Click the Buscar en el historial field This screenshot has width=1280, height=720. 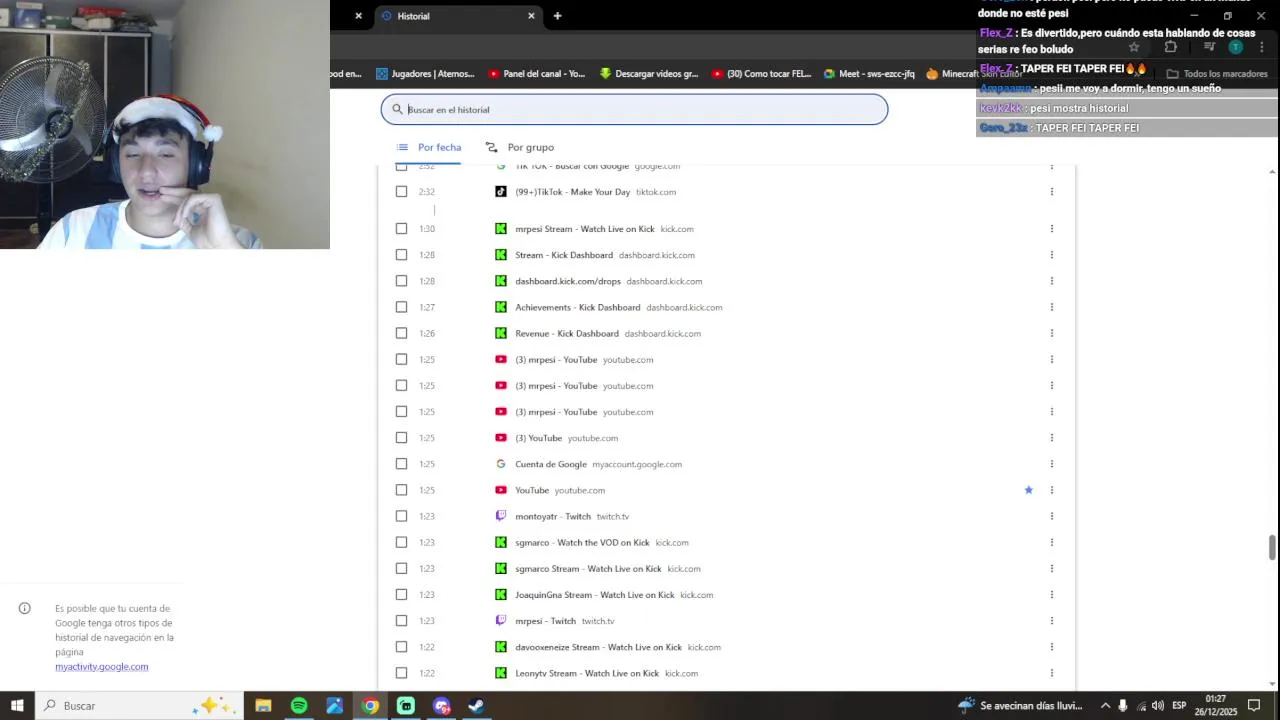coord(634,110)
